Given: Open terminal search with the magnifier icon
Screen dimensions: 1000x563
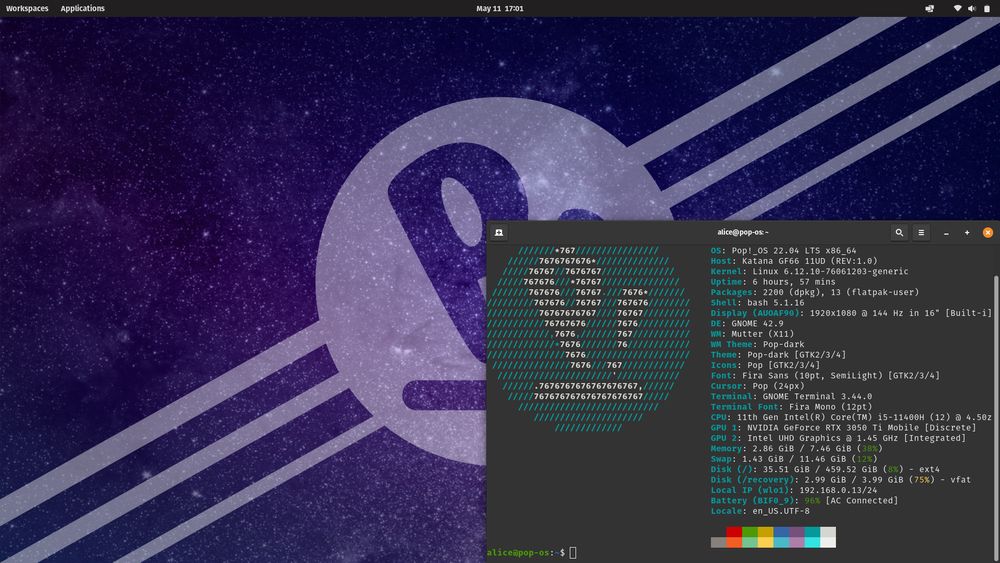Looking at the screenshot, I should tap(899, 233).
